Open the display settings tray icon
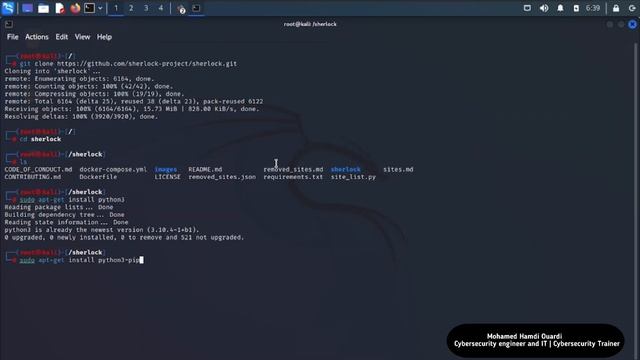This screenshot has width=640, height=360. [x=527, y=8]
